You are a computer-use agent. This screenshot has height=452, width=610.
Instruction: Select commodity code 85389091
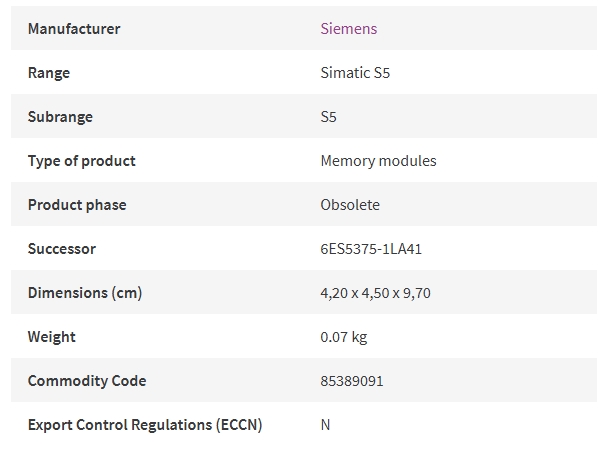pyautogui.click(x=352, y=381)
